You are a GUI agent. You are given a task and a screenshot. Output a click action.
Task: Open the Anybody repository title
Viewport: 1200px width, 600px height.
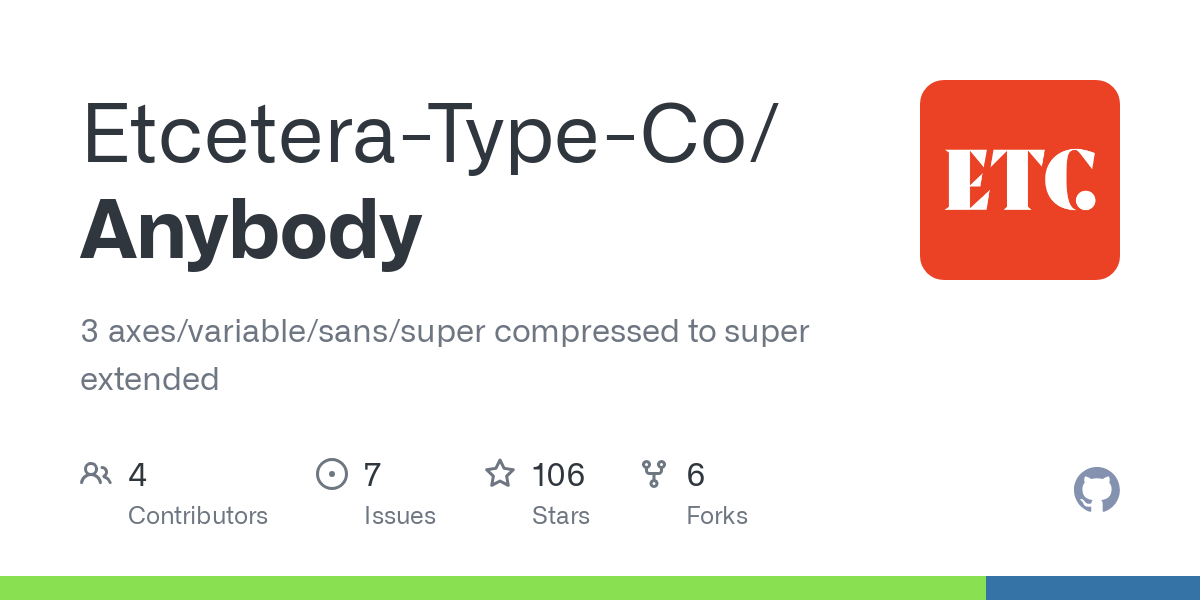pos(251,230)
